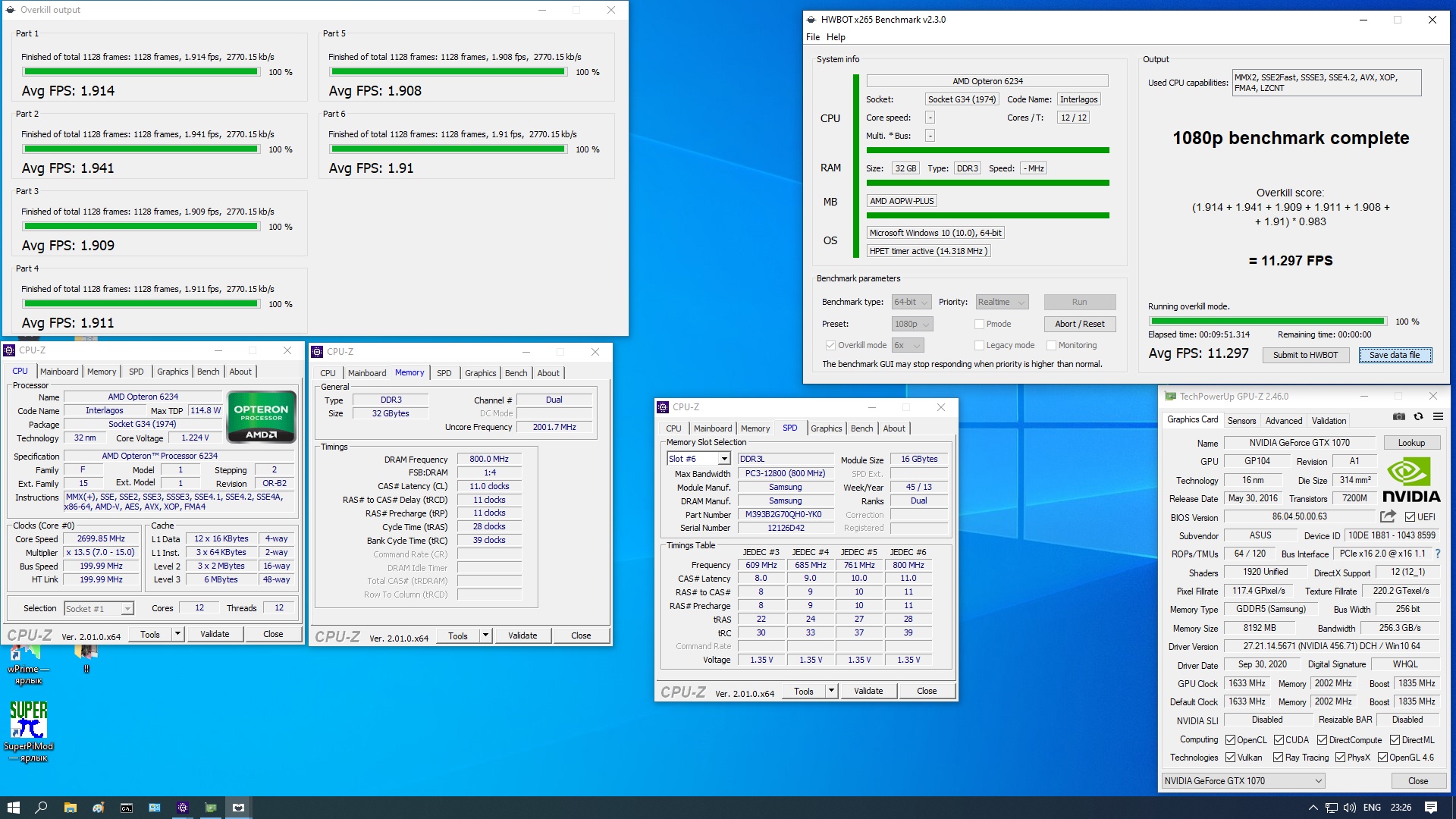Click the NVIDIA logo in GPU-Z
This screenshot has height=819, width=1456.
(1410, 480)
